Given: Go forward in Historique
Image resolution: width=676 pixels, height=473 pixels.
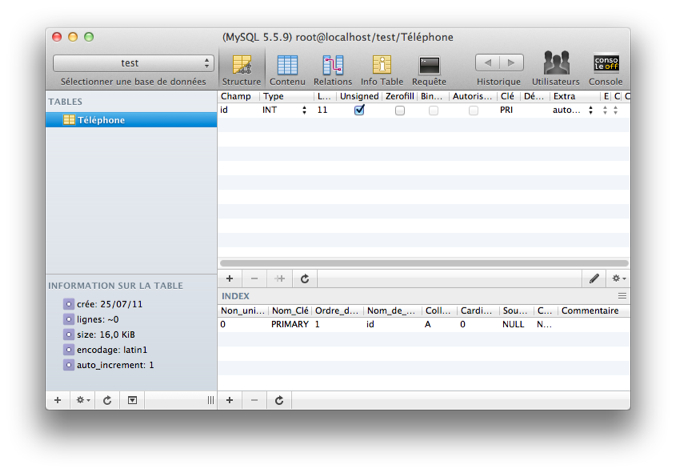Looking at the screenshot, I should tap(511, 63).
